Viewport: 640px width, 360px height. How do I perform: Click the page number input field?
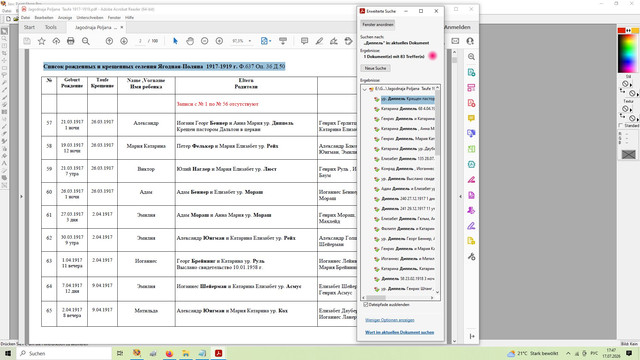(x=140, y=41)
